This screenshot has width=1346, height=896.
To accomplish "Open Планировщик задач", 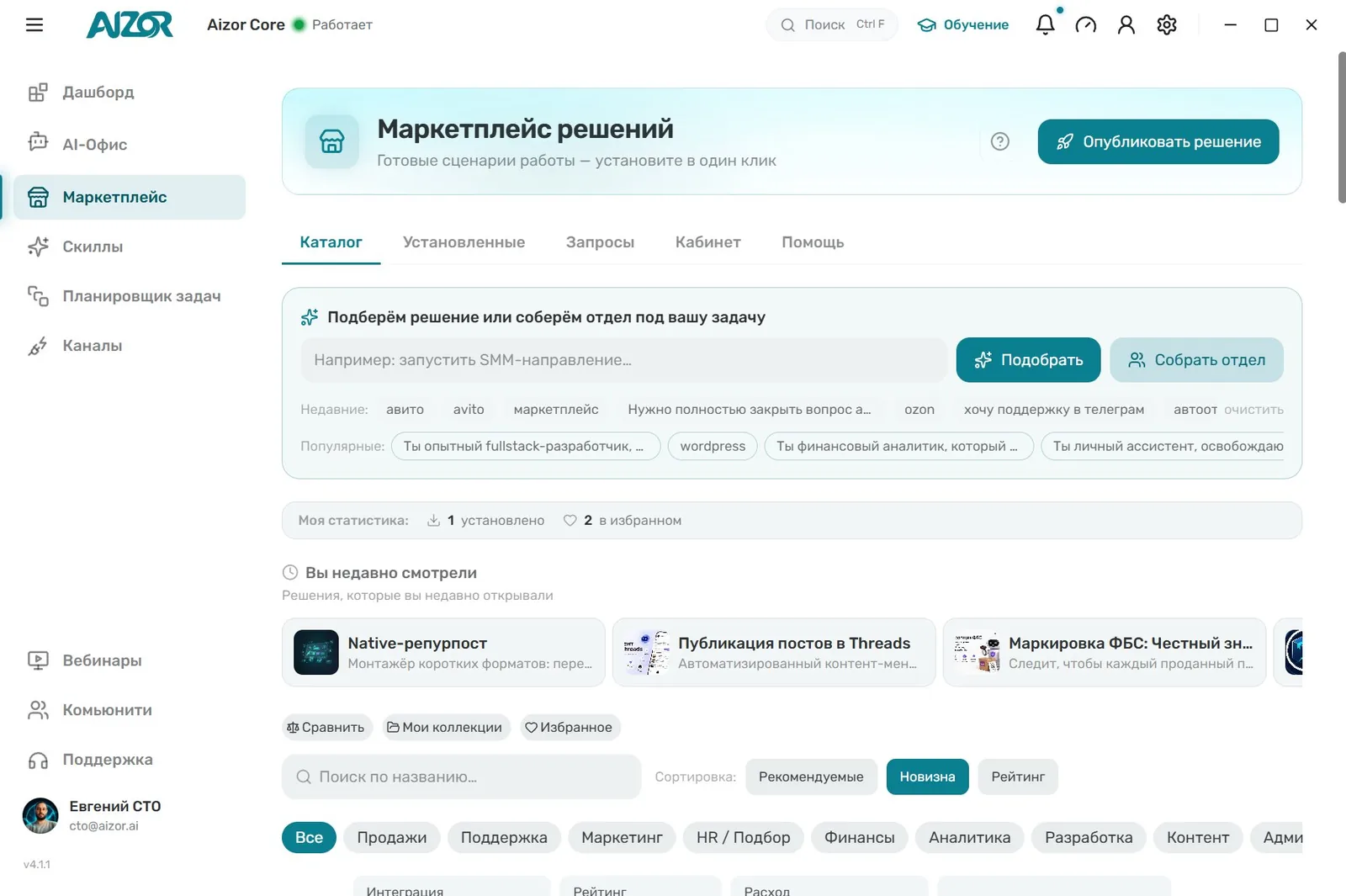I will (x=130, y=296).
